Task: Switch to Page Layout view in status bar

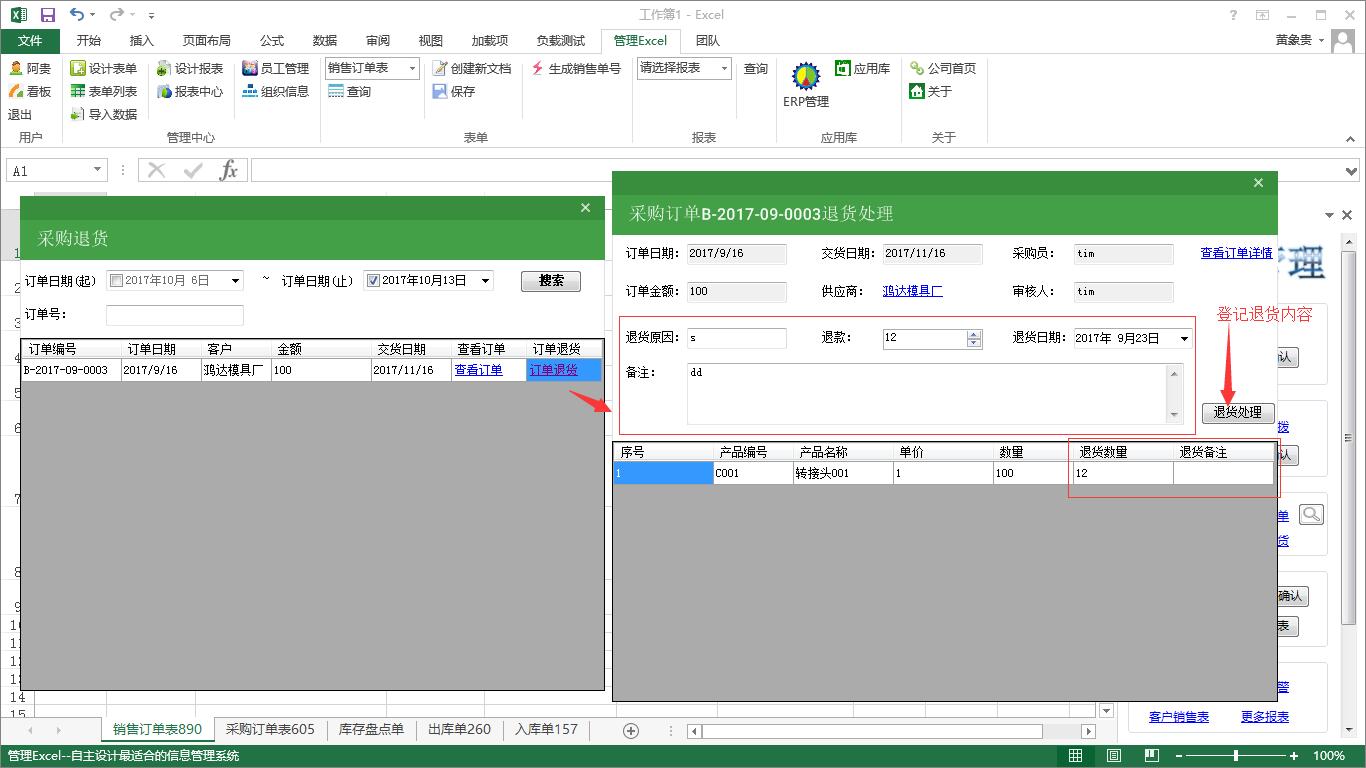Action: (1113, 756)
